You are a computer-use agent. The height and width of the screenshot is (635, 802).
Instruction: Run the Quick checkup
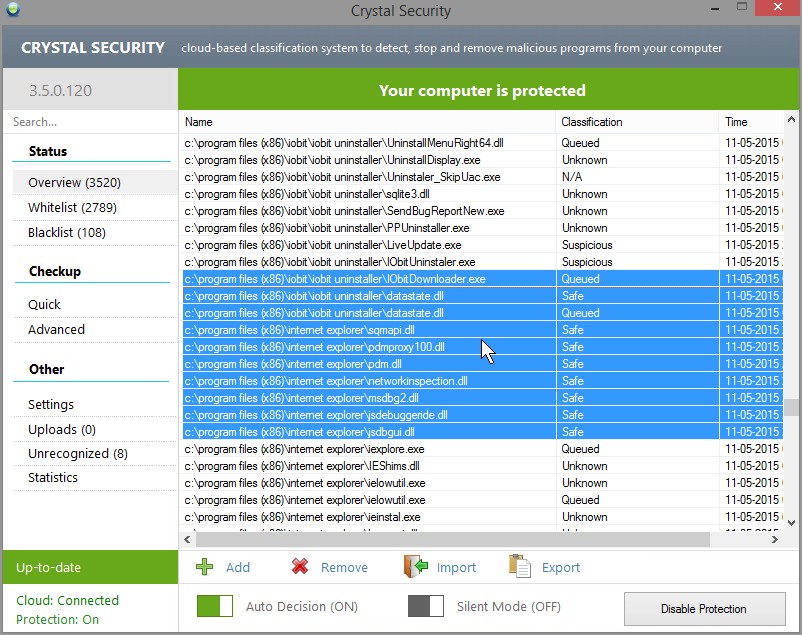44,304
